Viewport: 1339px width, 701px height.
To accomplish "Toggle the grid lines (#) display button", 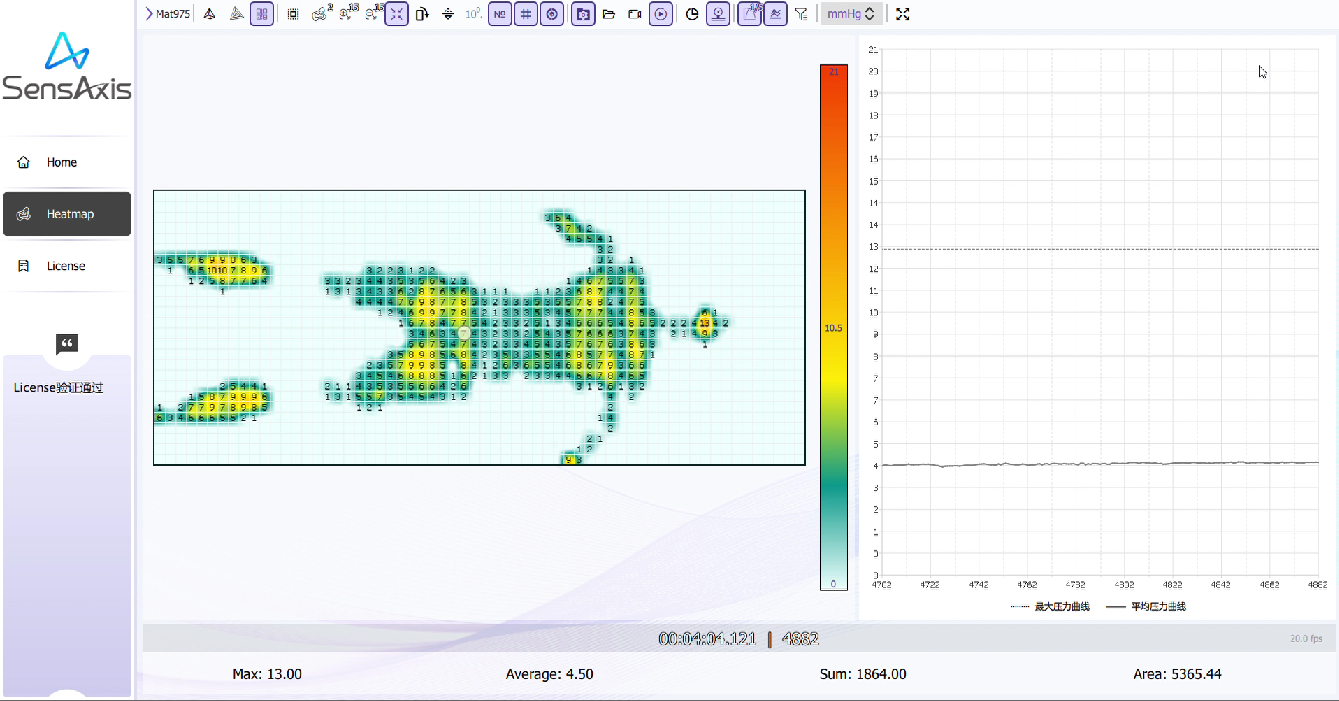I will 525,14.
